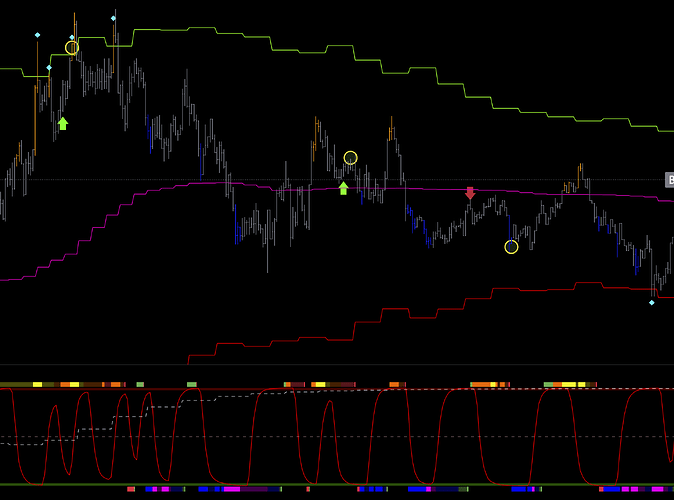Click the first green up arrow signal
This screenshot has height=500, width=674.
tap(63, 123)
